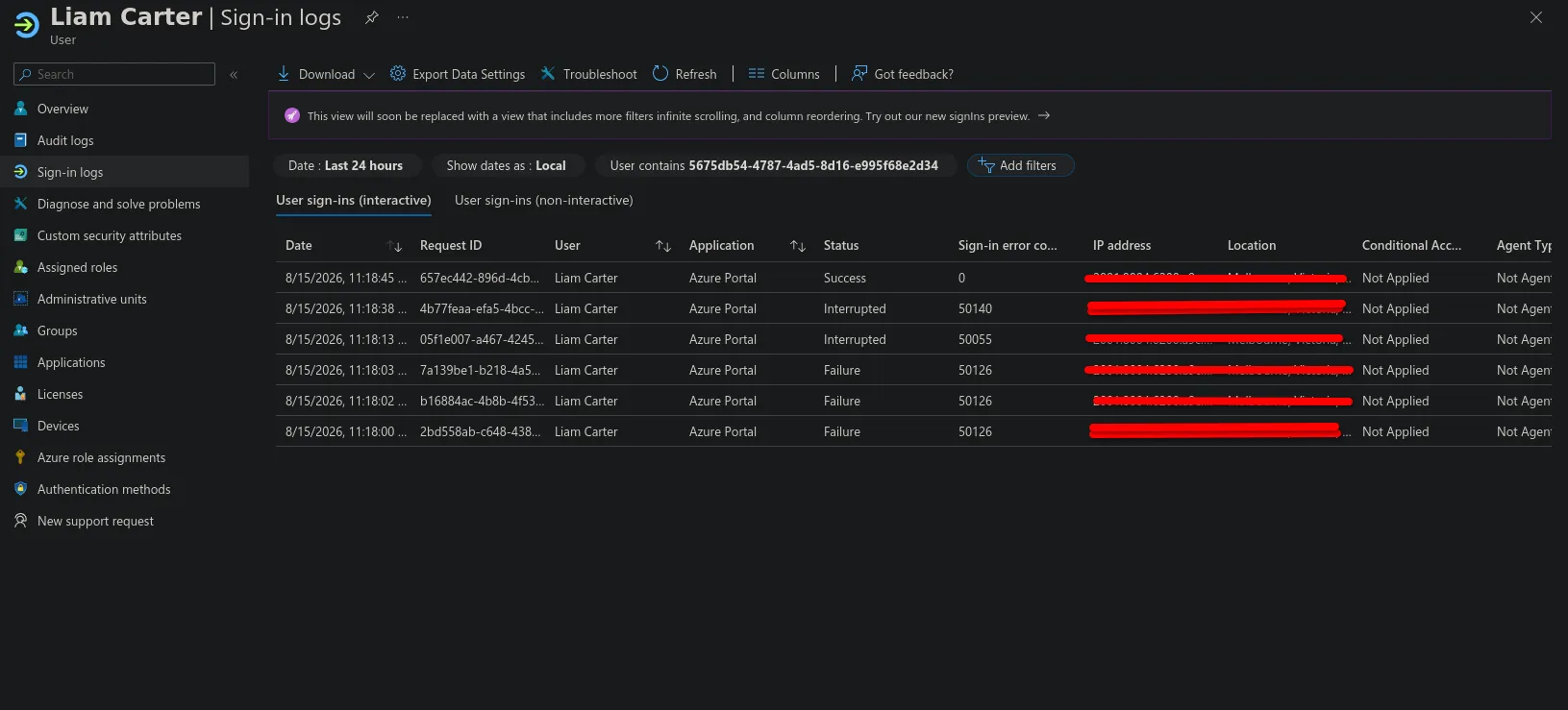Click the Columns icon

pyautogui.click(x=757, y=73)
